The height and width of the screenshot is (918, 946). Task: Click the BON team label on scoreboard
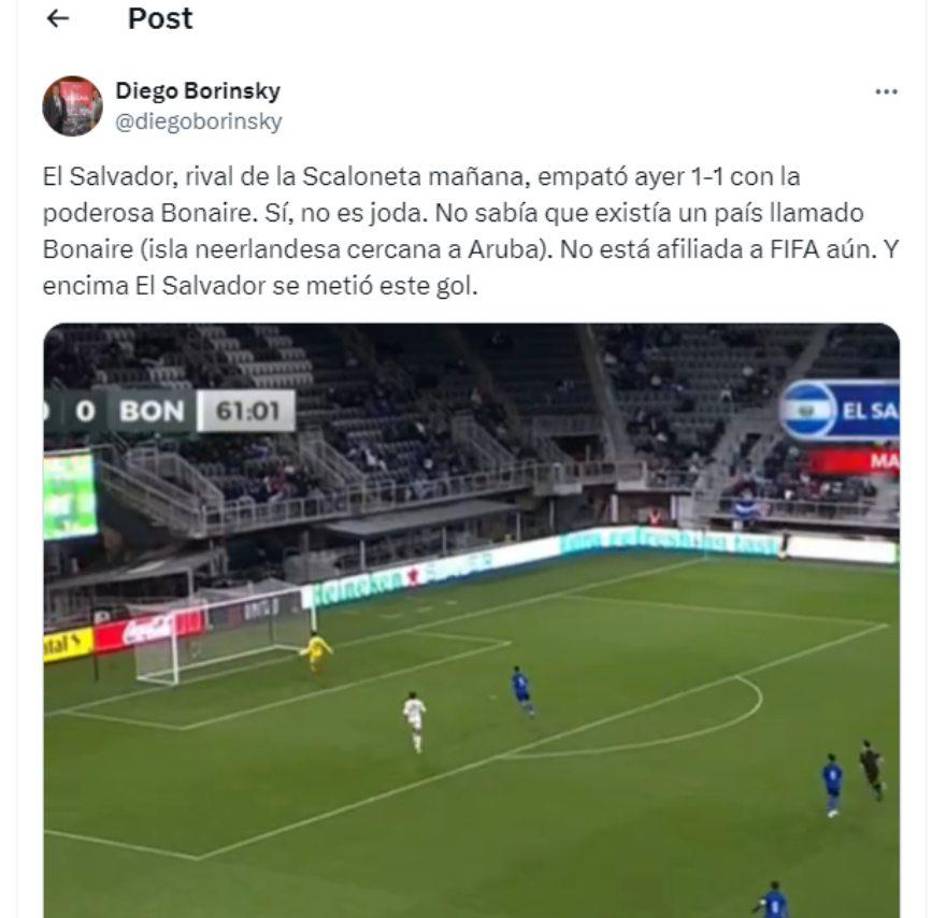pyautogui.click(x=151, y=411)
